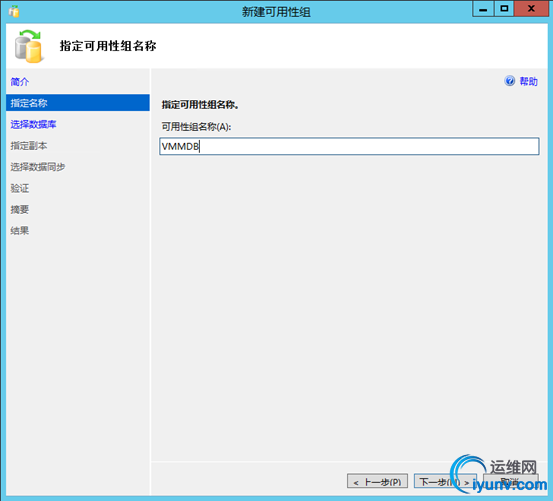
Task: Open the 选择数据库 step
Action: 33,124
